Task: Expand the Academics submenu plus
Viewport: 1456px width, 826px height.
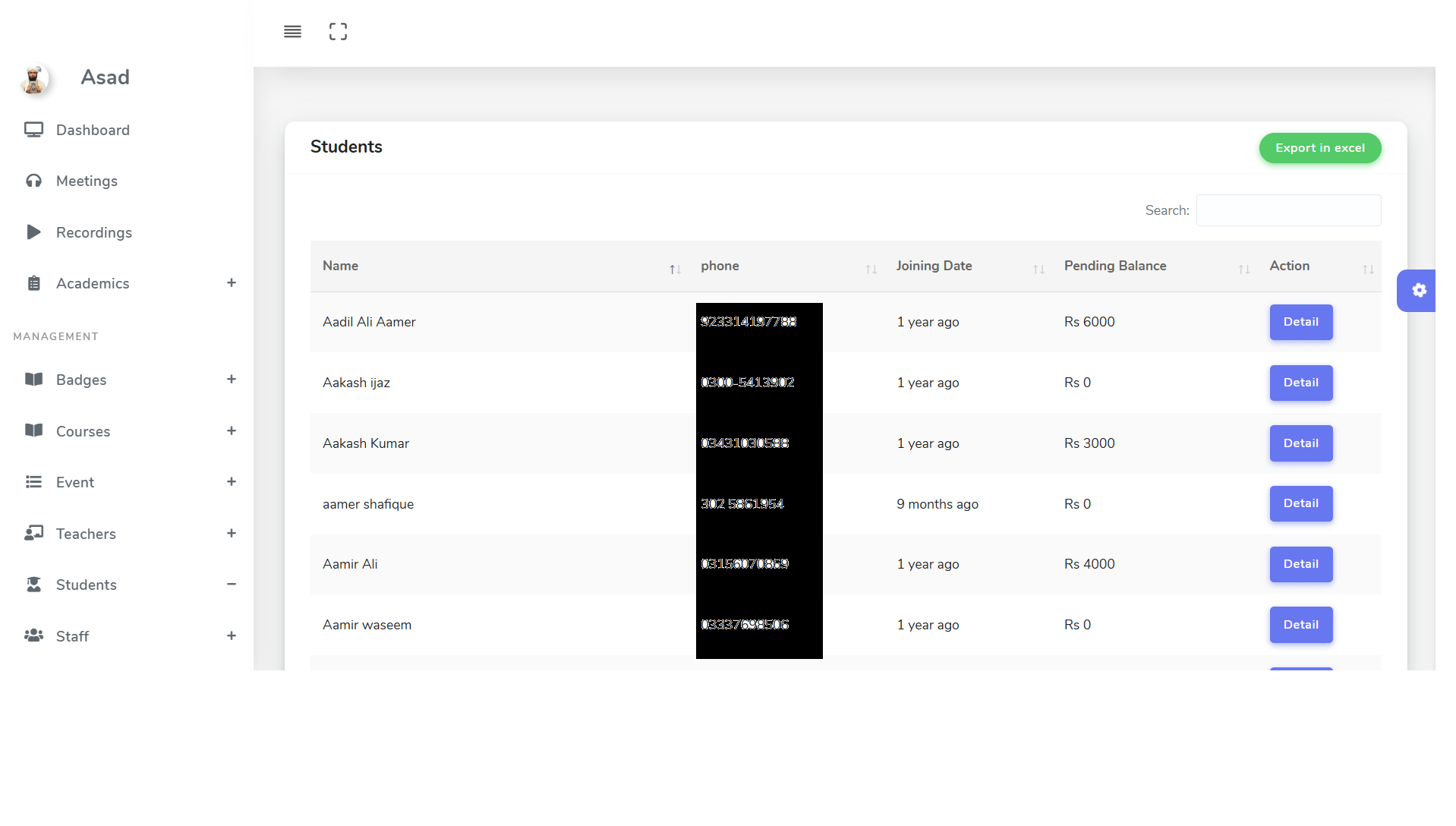Action: point(232,283)
